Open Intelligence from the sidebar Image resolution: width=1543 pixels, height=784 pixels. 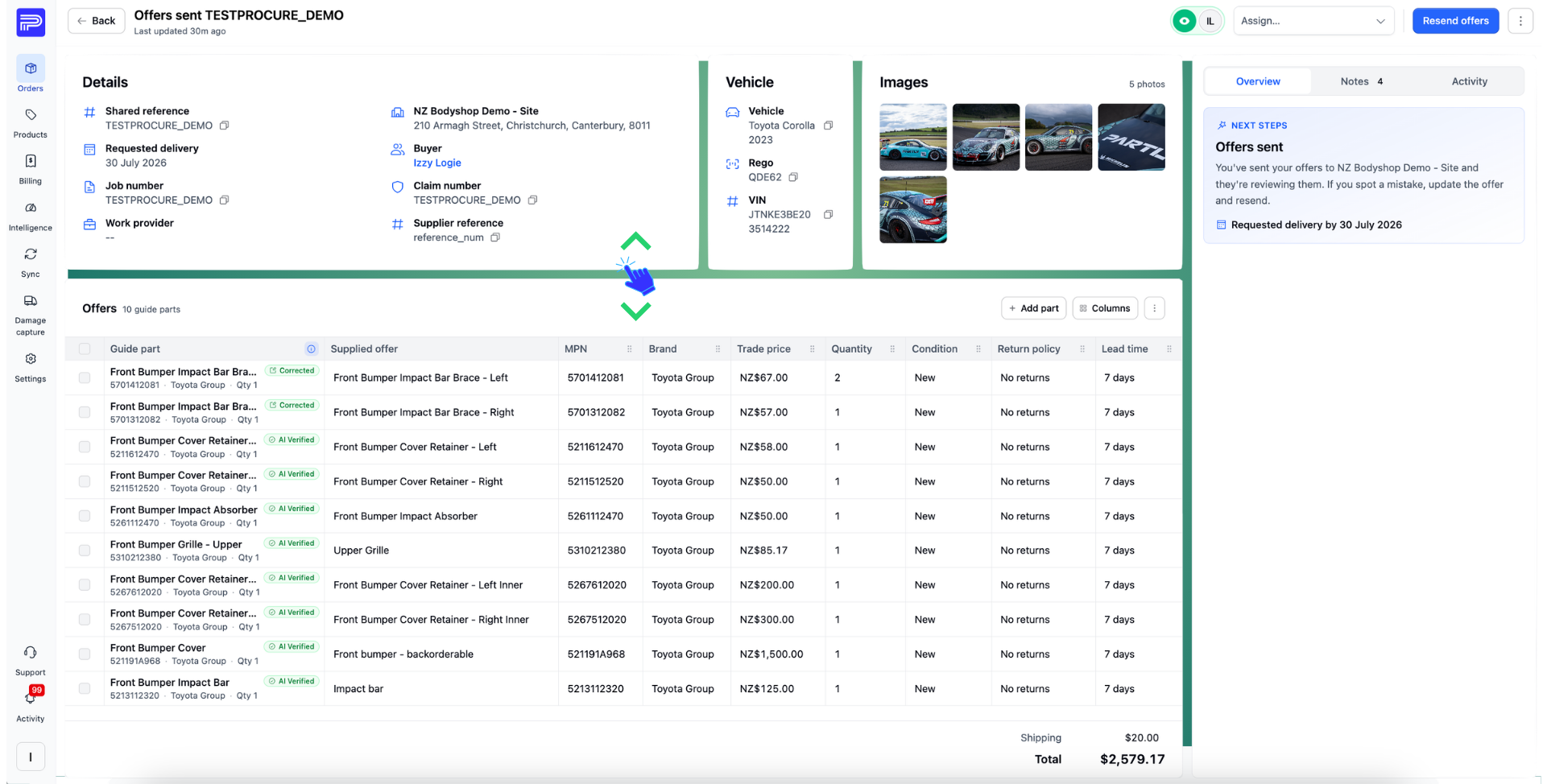point(31,215)
